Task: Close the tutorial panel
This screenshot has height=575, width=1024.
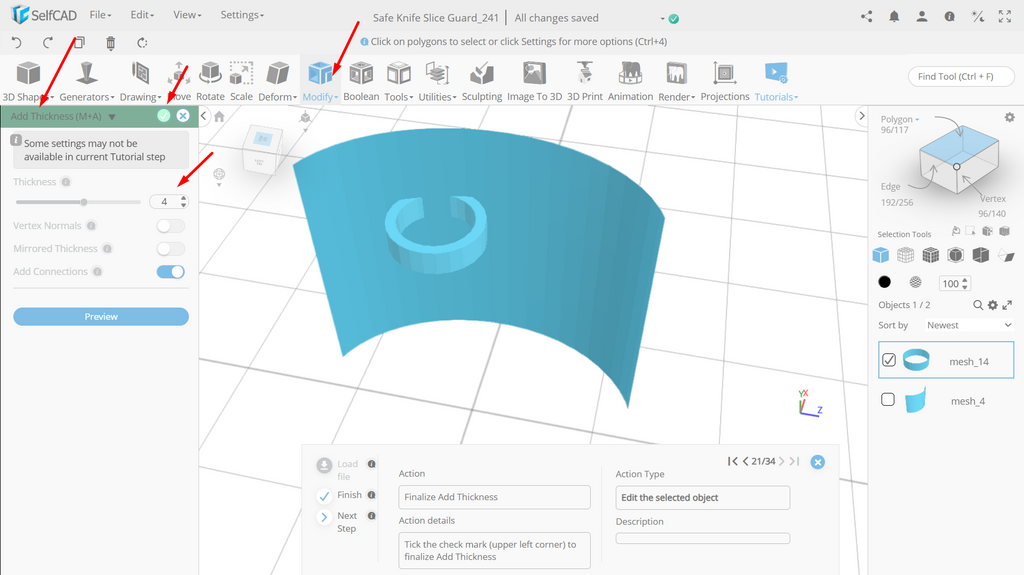Action: (x=818, y=462)
